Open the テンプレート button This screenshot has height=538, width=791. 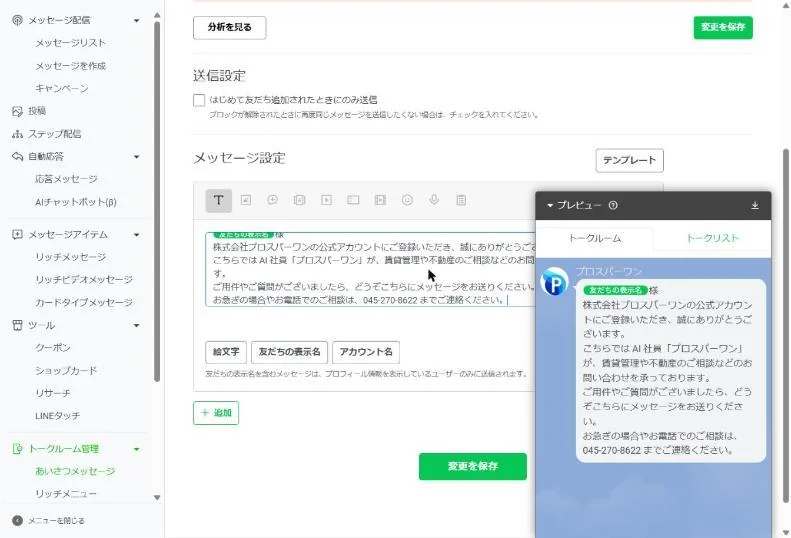tap(630, 160)
